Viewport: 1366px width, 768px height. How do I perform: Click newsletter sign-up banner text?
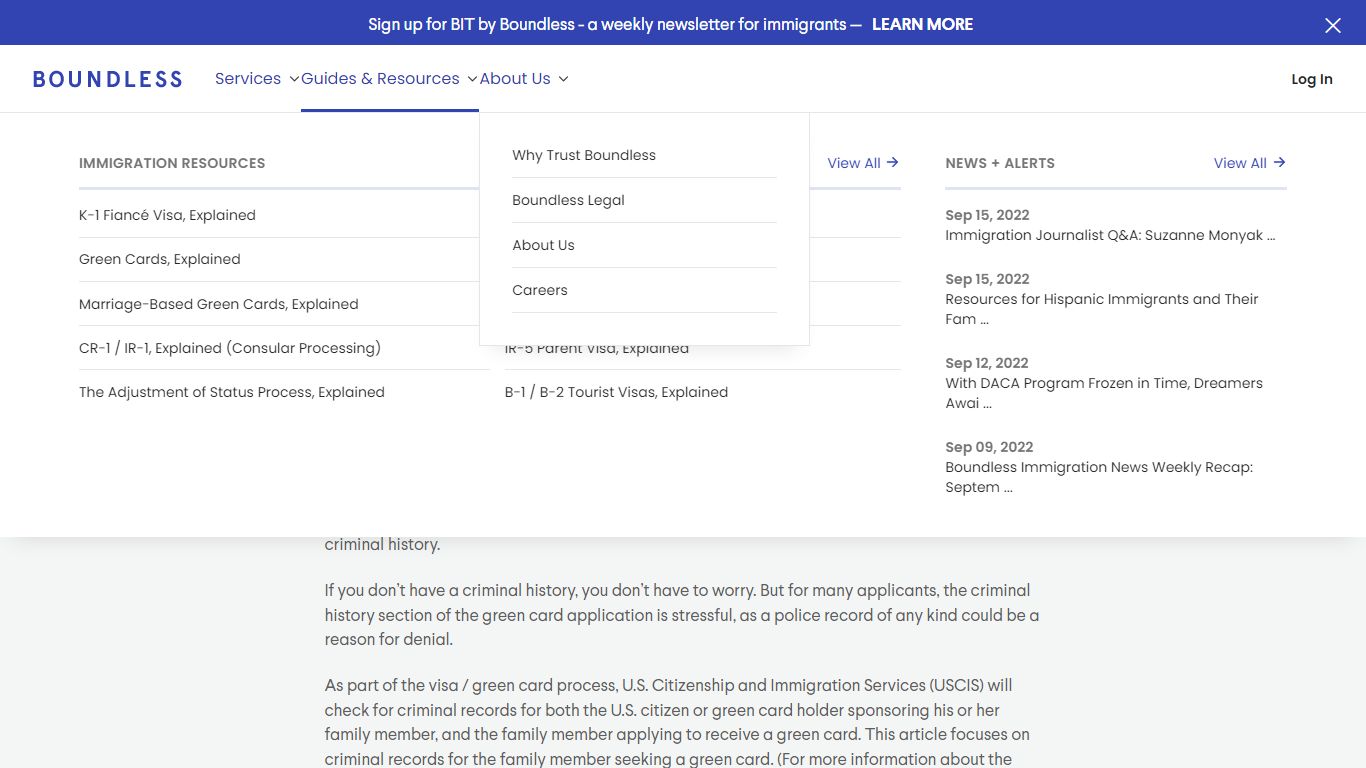coord(614,24)
